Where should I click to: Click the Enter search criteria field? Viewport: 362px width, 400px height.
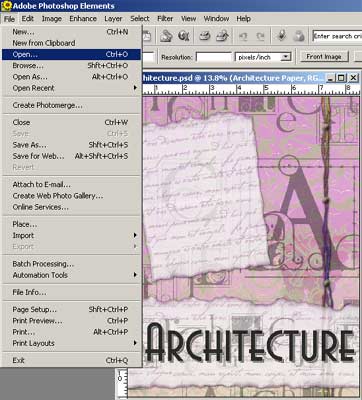(x=337, y=36)
